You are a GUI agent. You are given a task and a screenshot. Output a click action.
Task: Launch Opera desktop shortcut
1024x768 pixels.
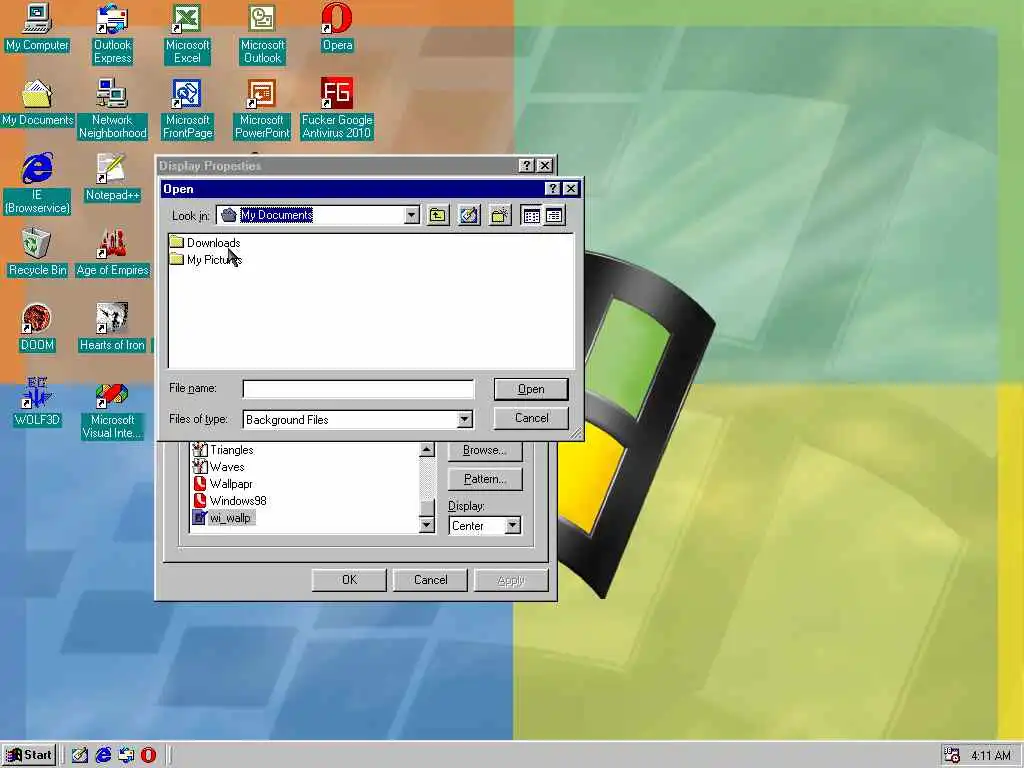(337, 28)
